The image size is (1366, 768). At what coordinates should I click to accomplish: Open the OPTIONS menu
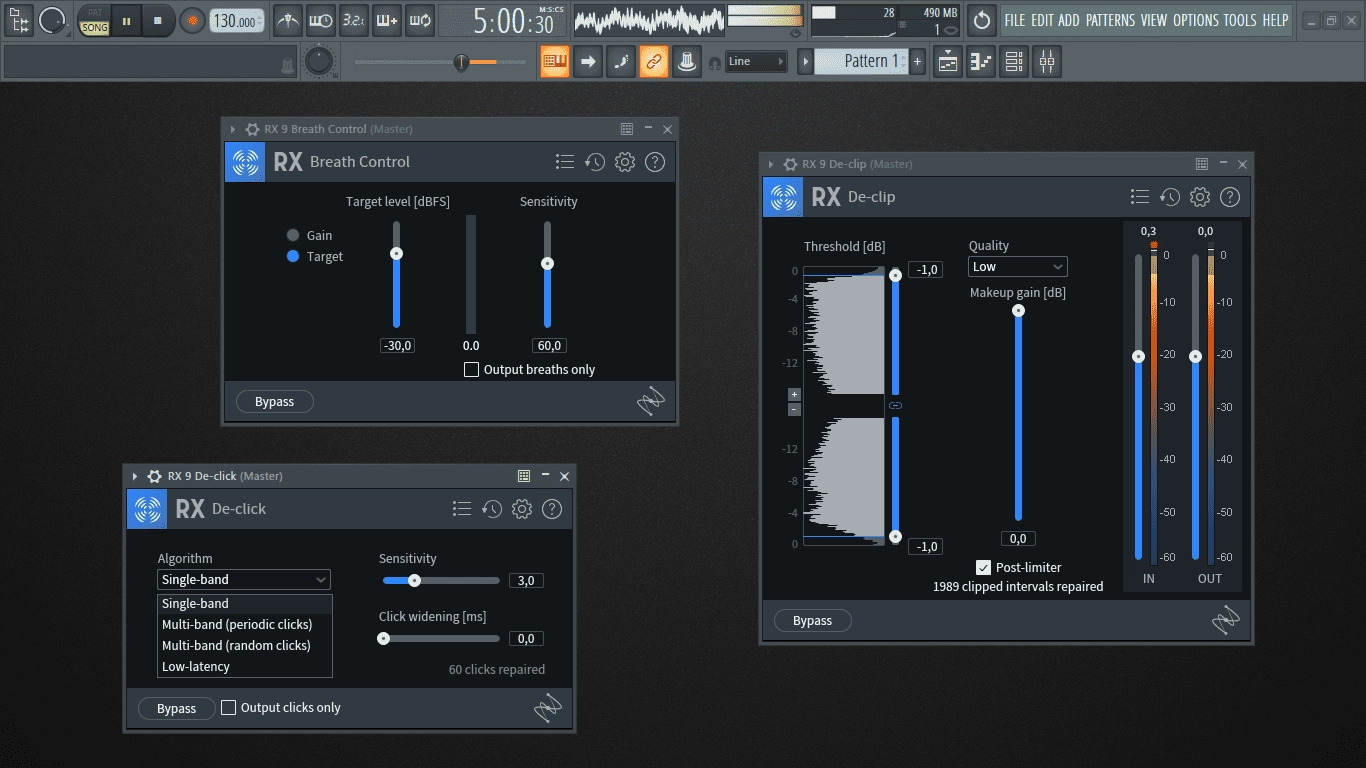[1196, 20]
